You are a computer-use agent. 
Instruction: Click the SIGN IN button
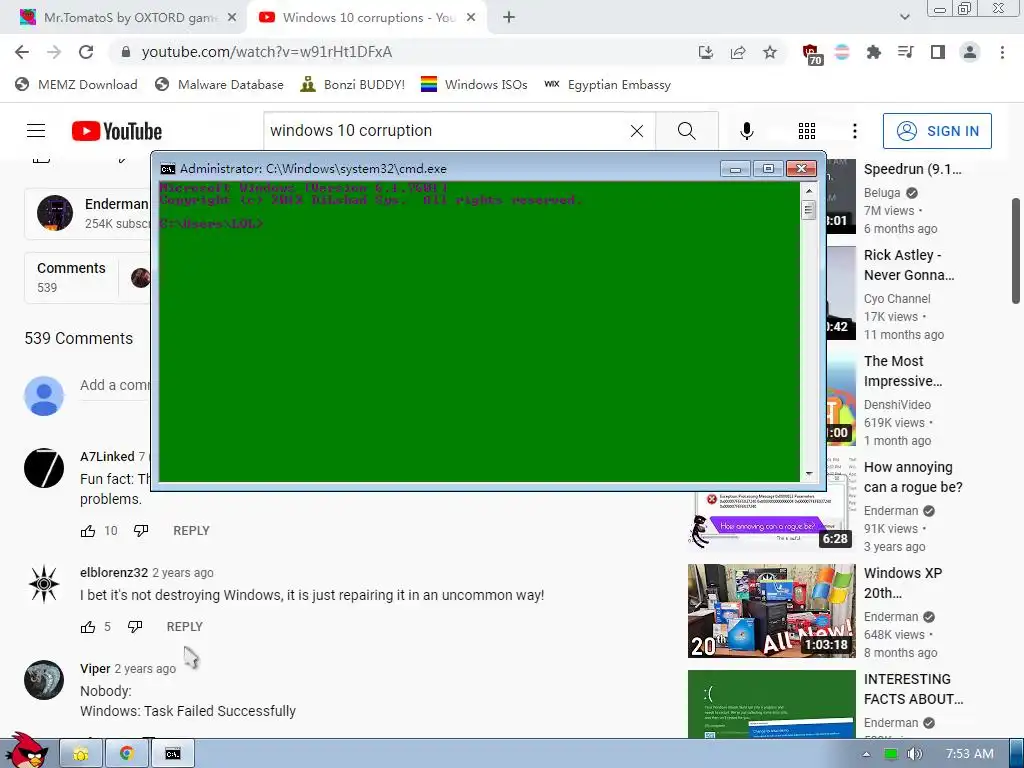[x=937, y=131]
